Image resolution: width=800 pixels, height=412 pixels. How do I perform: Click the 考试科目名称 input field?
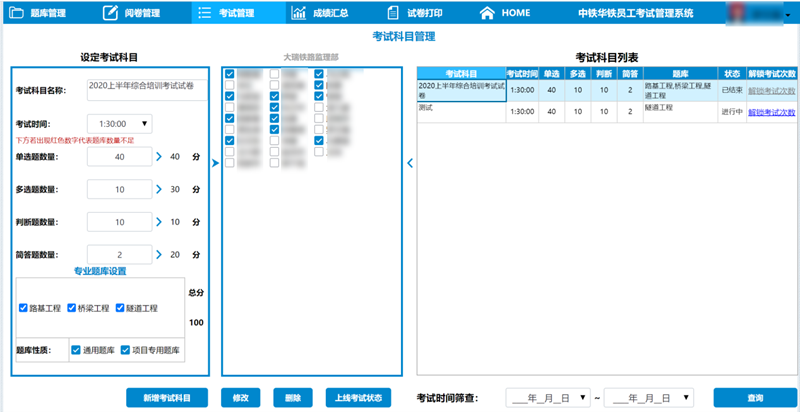point(146,90)
